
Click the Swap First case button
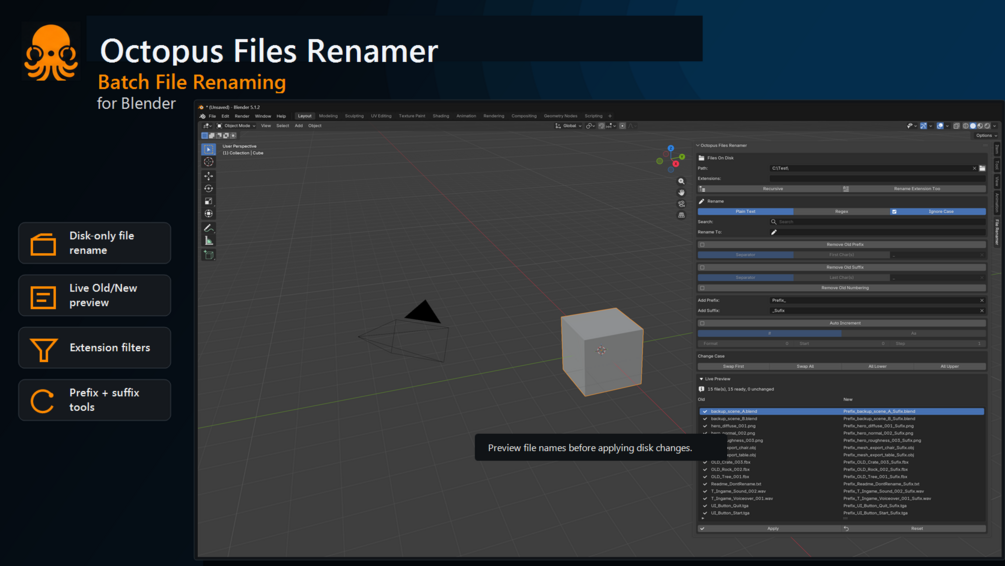[733, 367]
